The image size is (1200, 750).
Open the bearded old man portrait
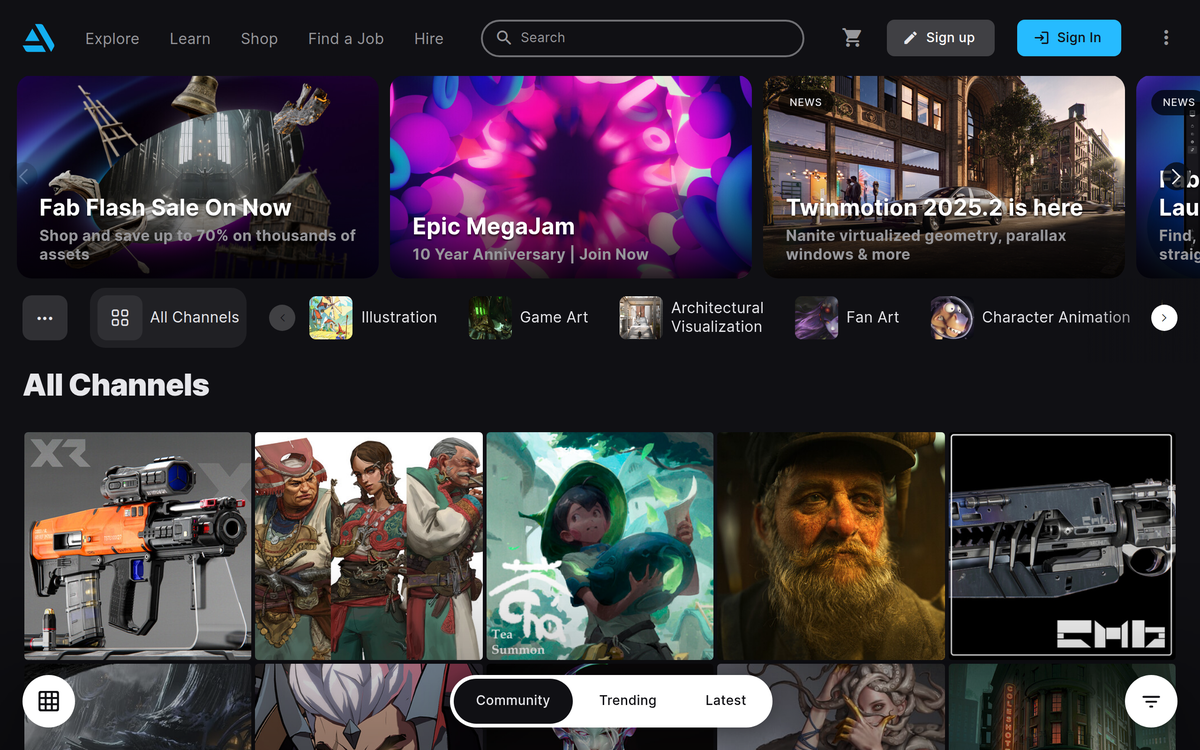tap(831, 546)
